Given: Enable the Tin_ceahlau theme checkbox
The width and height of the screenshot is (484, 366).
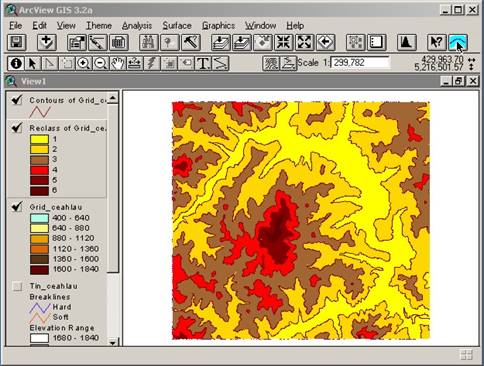Looking at the screenshot, I should 17,286.
